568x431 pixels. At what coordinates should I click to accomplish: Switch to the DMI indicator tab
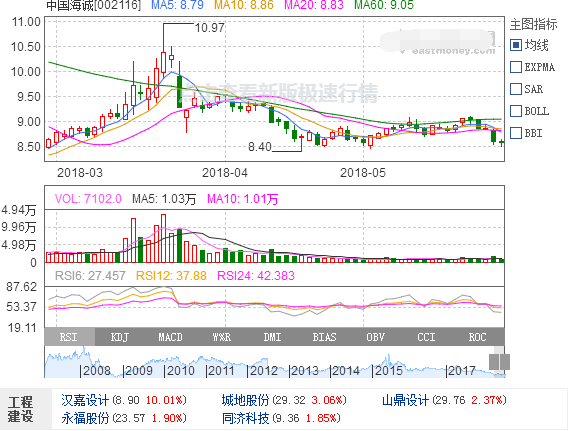[272, 337]
